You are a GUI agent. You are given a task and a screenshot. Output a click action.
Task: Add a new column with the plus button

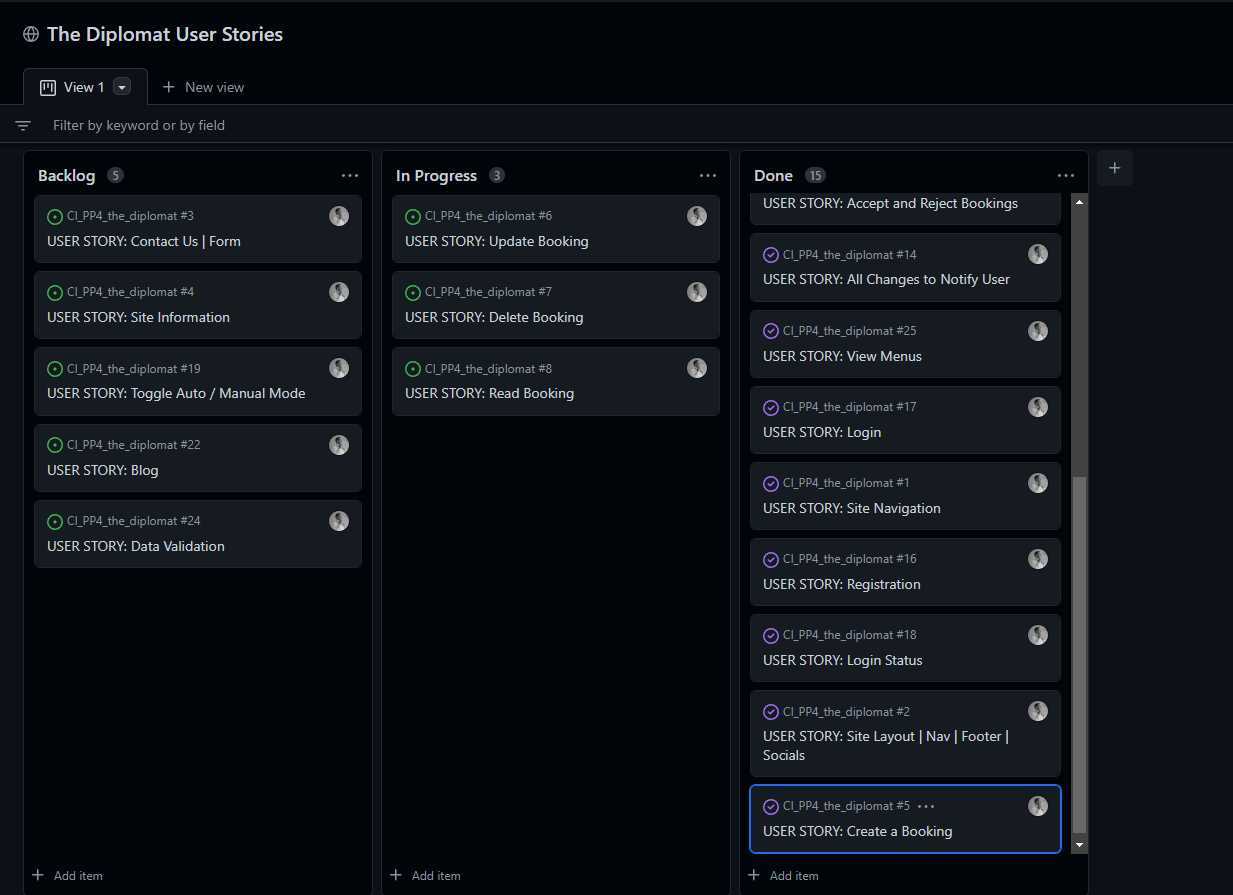pyautogui.click(x=1115, y=168)
